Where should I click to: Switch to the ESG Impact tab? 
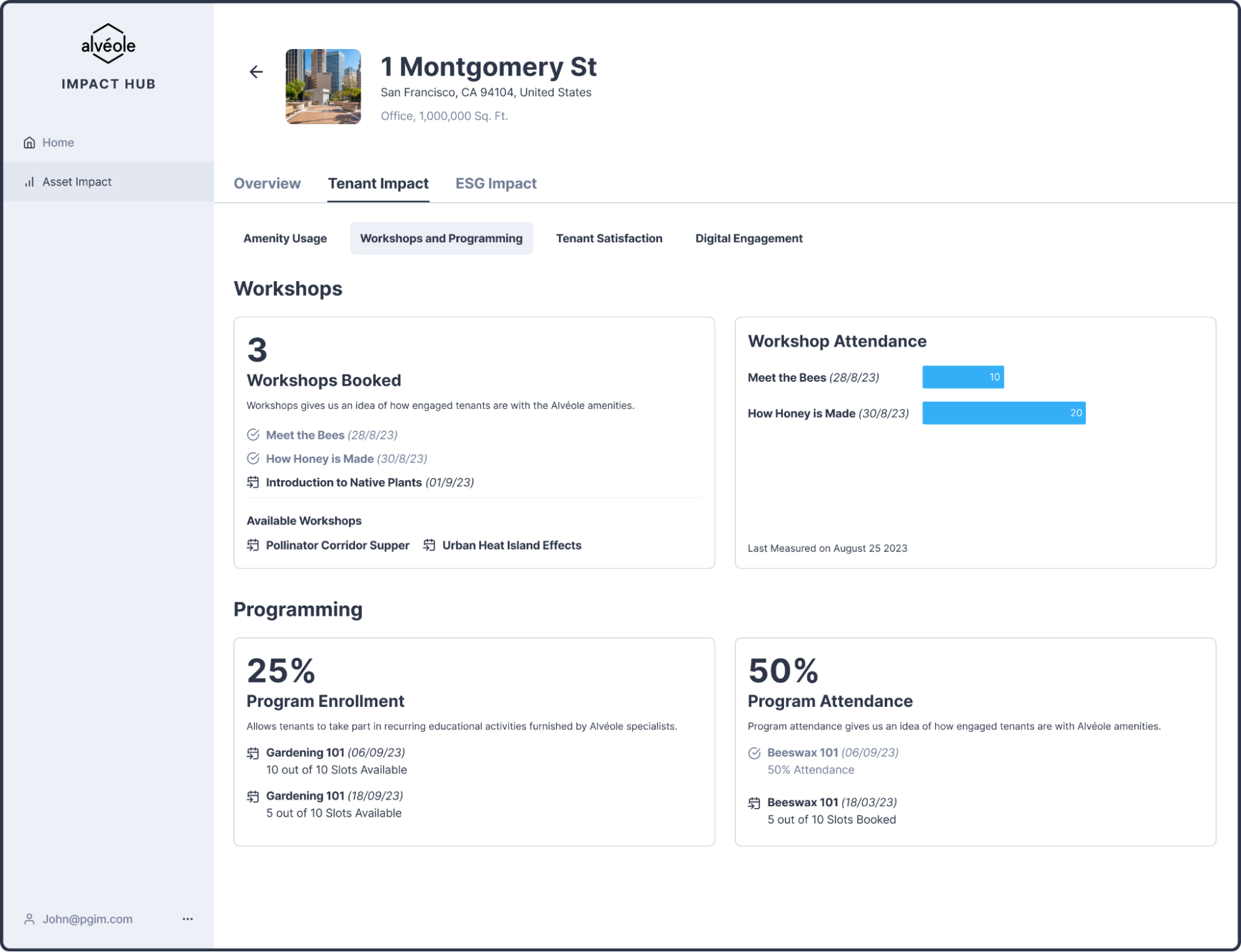click(495, 184)
